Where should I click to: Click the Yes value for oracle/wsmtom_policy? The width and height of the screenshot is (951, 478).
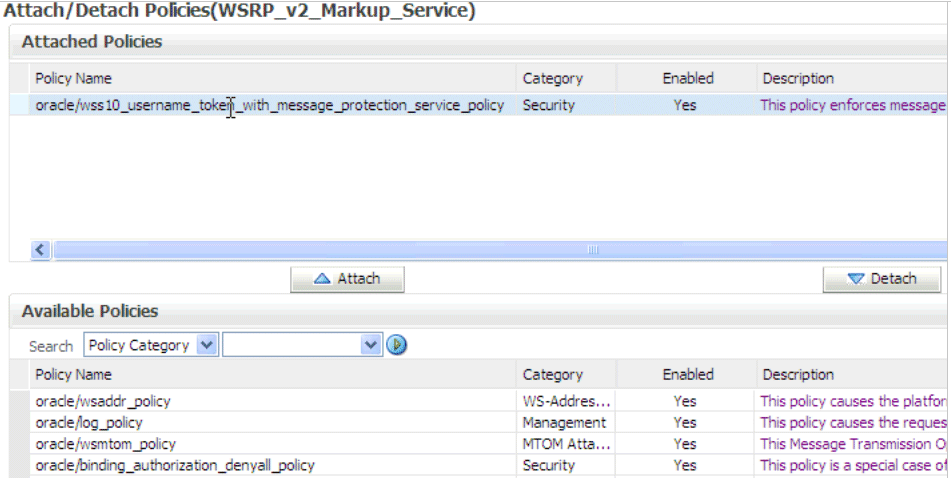[x=685, y=443]
